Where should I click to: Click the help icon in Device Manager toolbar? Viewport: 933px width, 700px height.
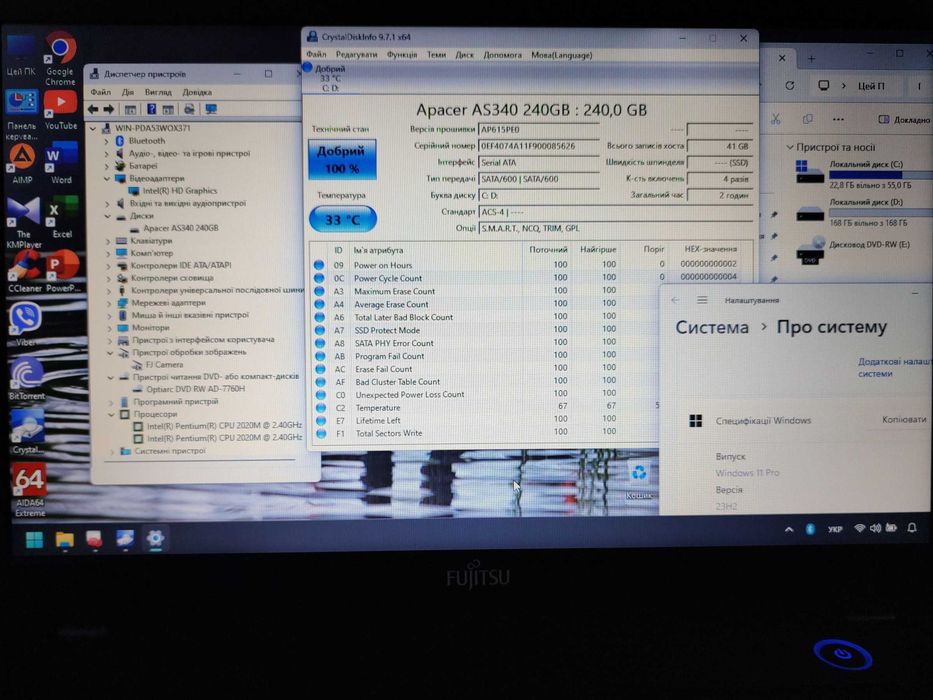tap(152, 109)
